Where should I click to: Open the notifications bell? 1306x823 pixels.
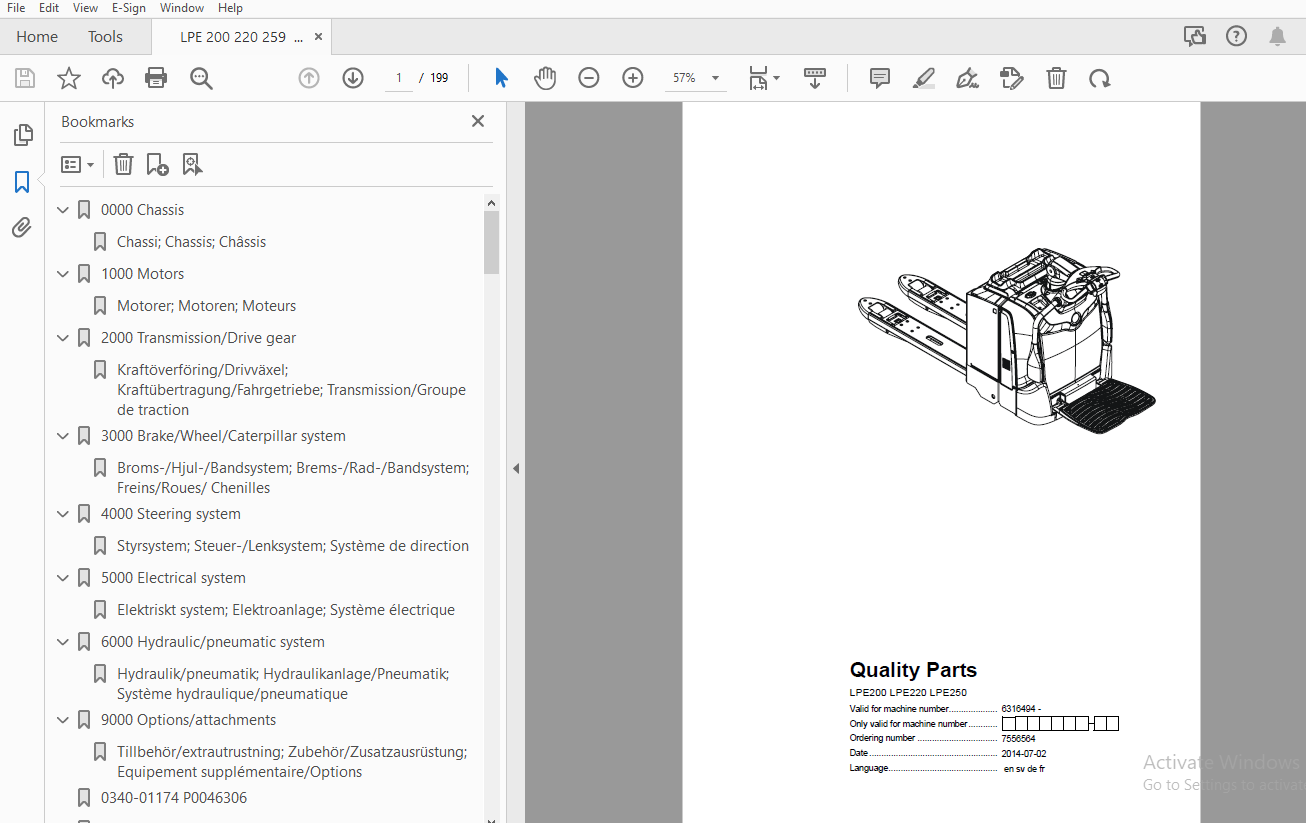(x=1278, y=36)
